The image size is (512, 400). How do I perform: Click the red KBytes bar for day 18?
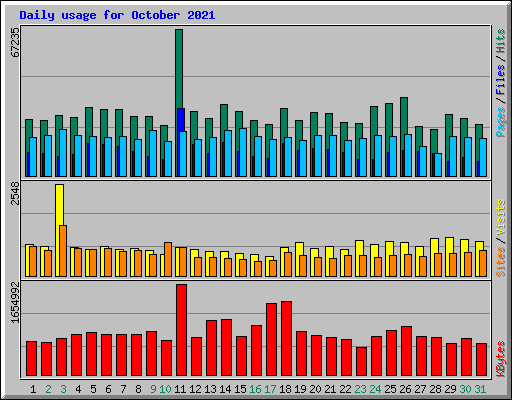pyautogui.click(x=286, y=339)
